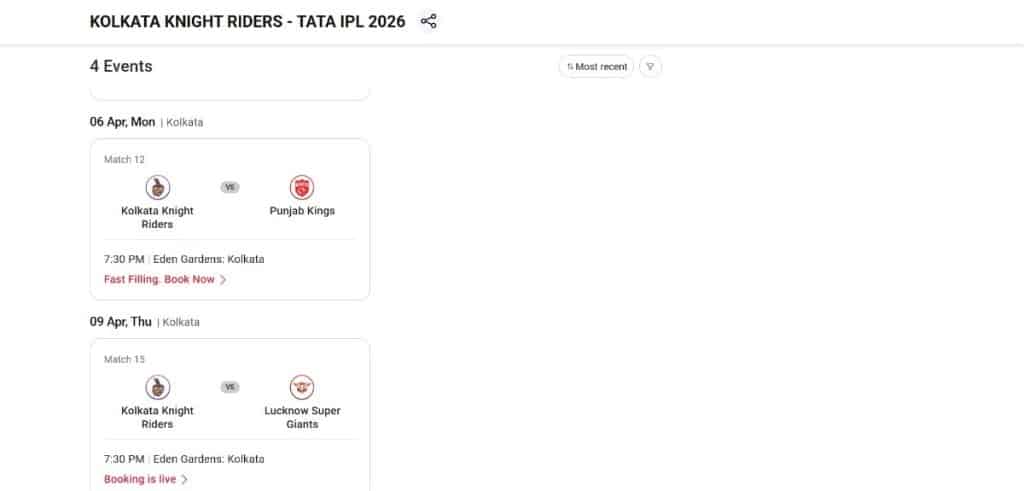
Task: Click the 06 Apr, Mon date heading
Action: 122,122
